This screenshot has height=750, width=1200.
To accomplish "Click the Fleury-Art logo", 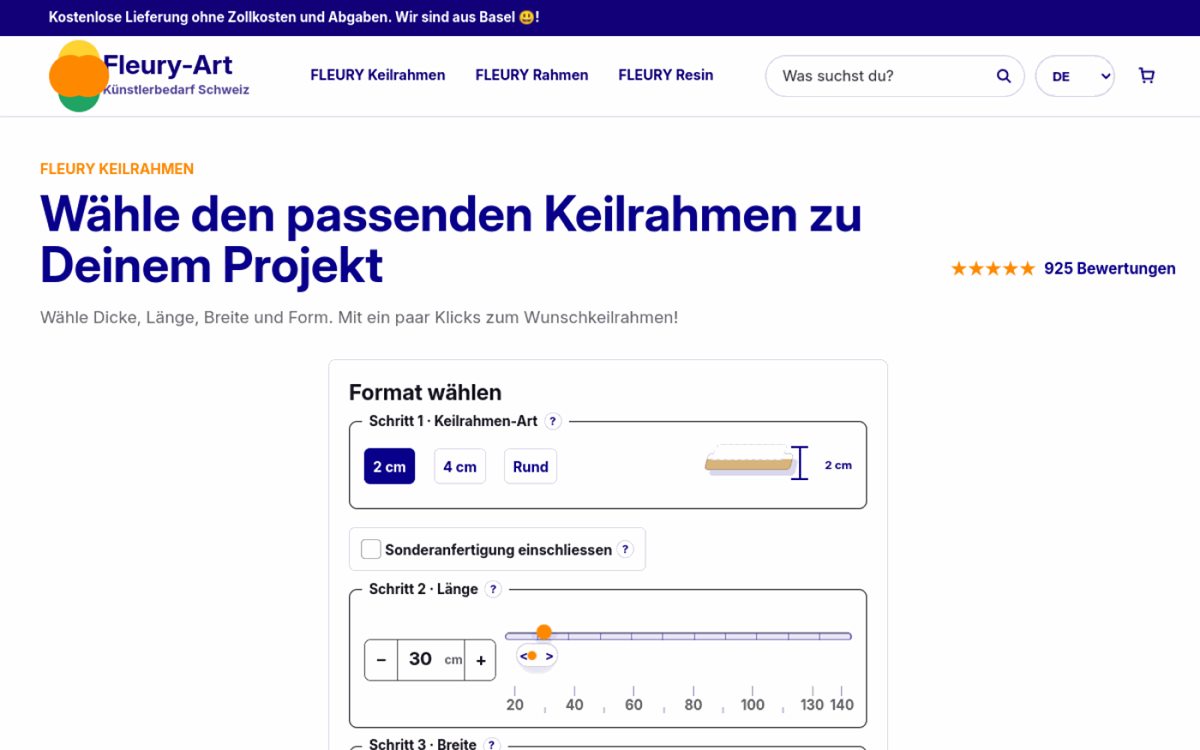I will tap(149, 76).
